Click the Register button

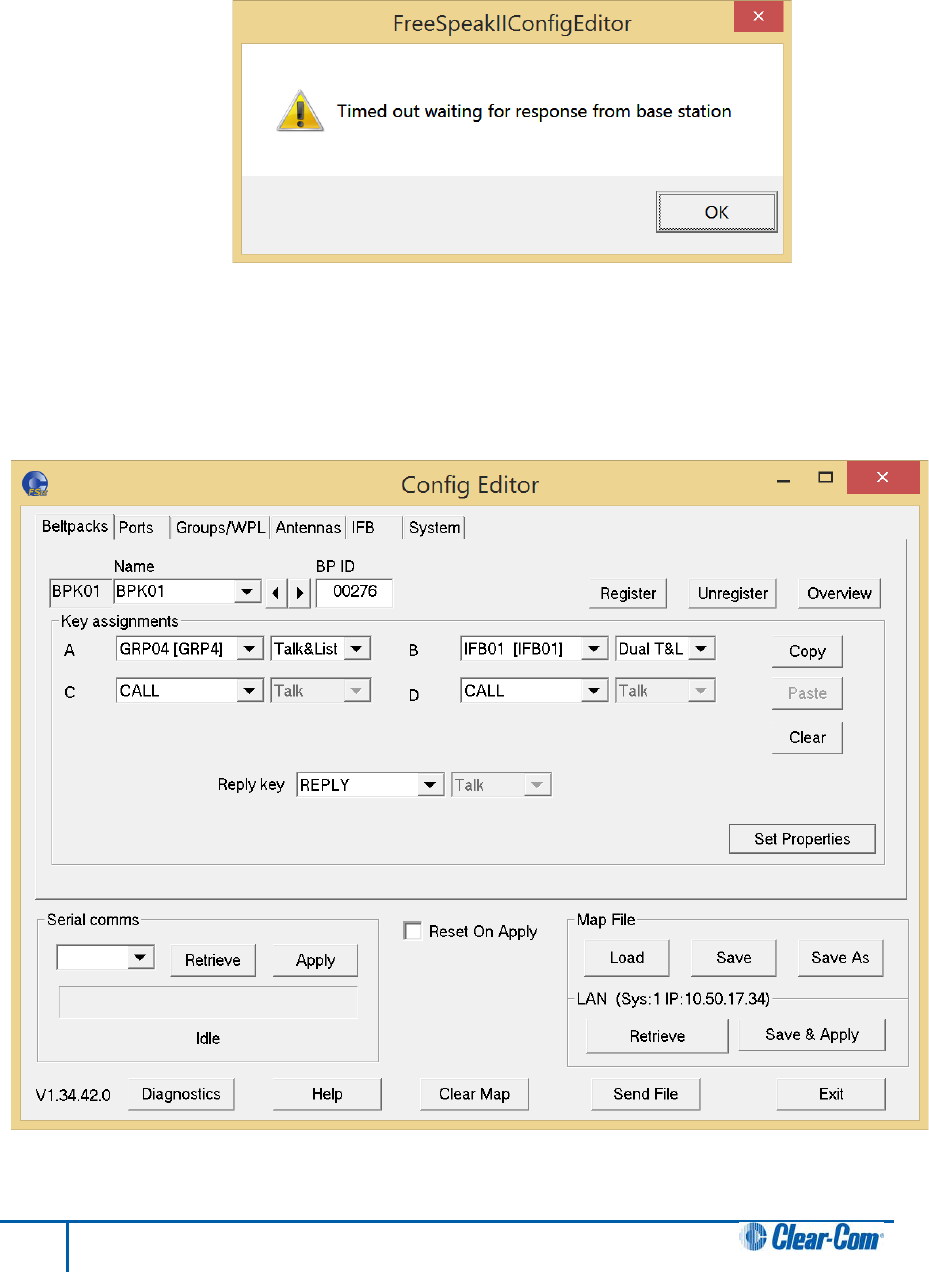point(628,593)
